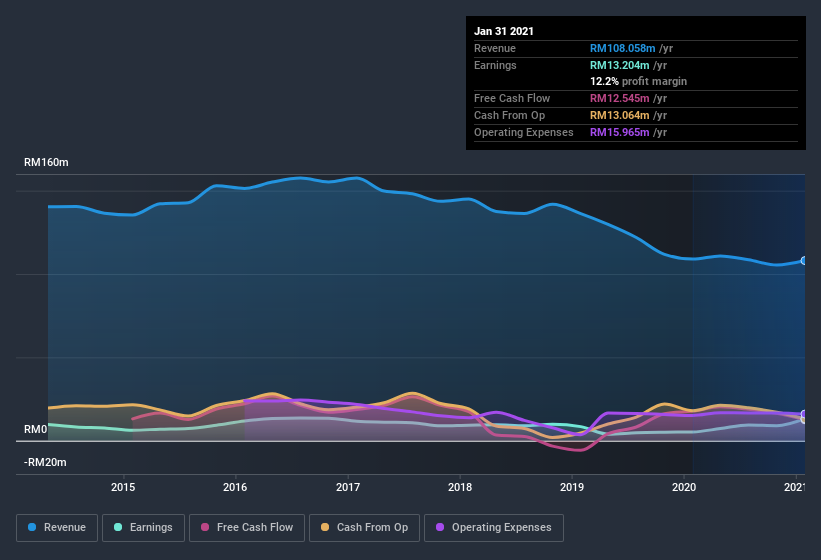This screenshot has height=560, width=821.
Task: Toggle the Earnings series legend button
Action: tap(143, 528)
